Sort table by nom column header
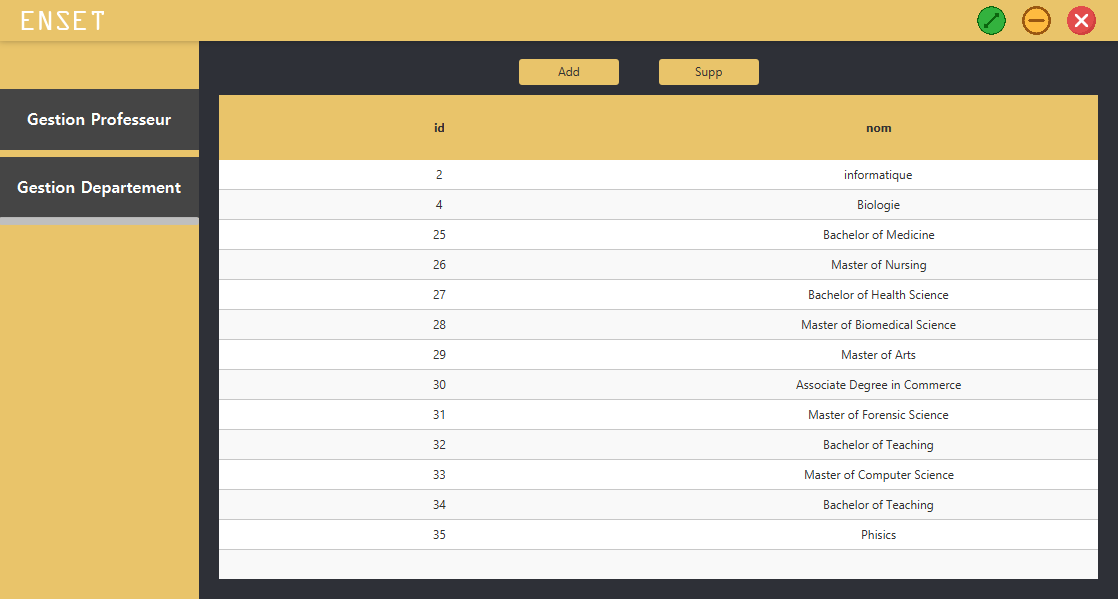1118x599 pixels. point(878,128)
